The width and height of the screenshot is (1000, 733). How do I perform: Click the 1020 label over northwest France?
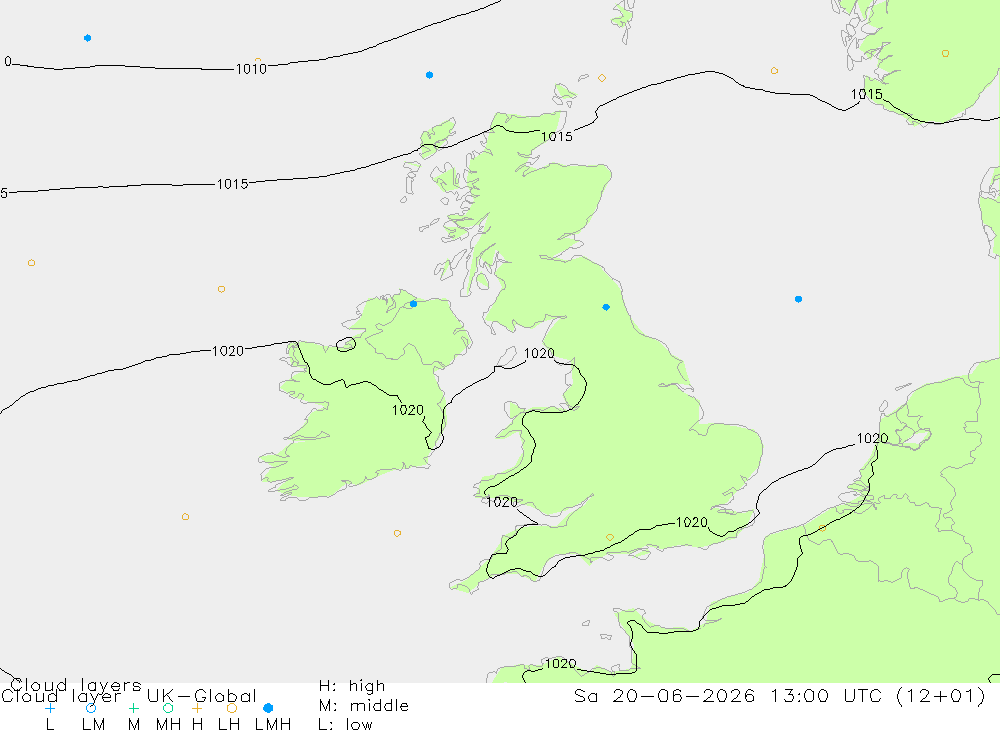[x=561, y=663]
